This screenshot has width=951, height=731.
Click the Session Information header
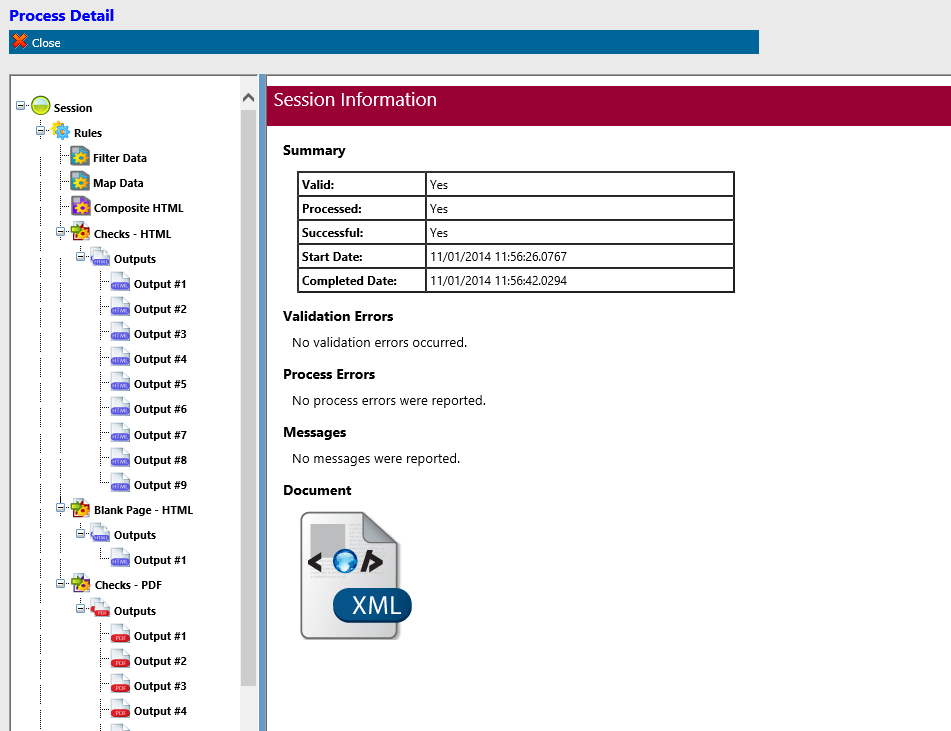click(x=355, y=99)
